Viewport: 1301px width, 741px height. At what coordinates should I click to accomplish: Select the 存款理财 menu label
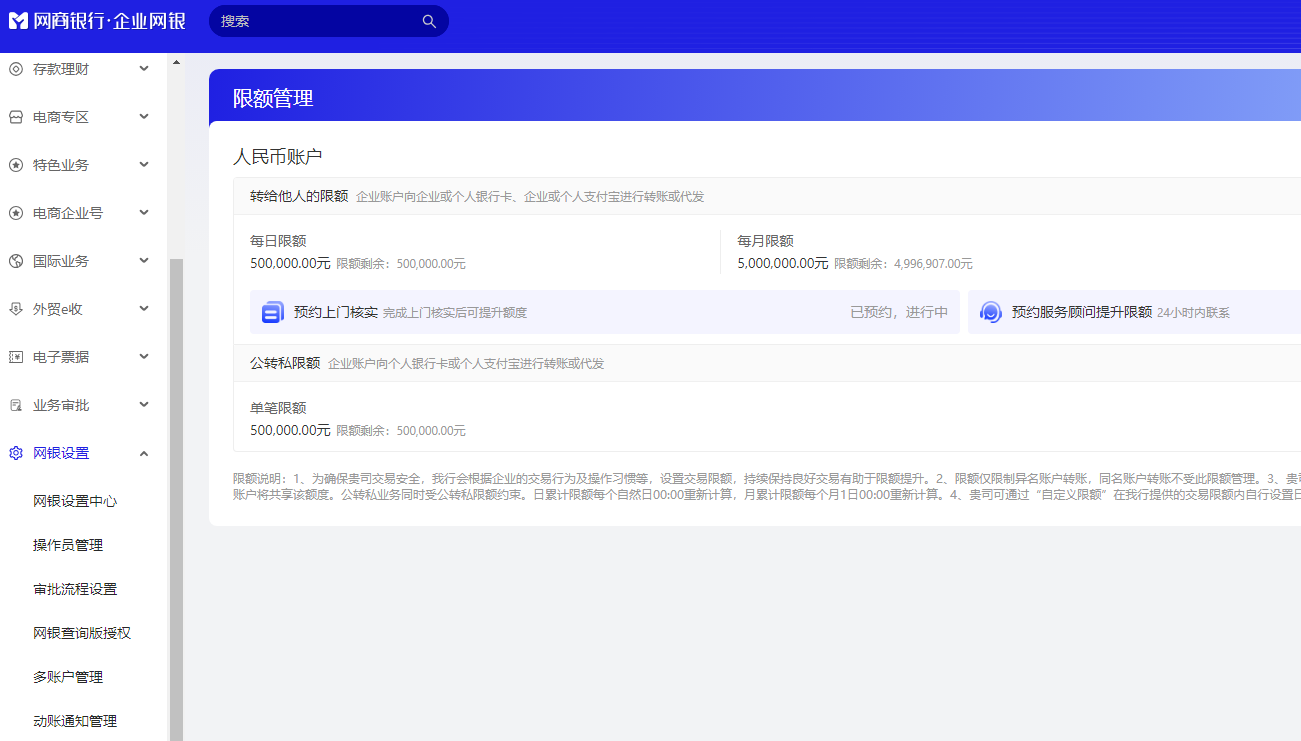[x=61, y=69]
